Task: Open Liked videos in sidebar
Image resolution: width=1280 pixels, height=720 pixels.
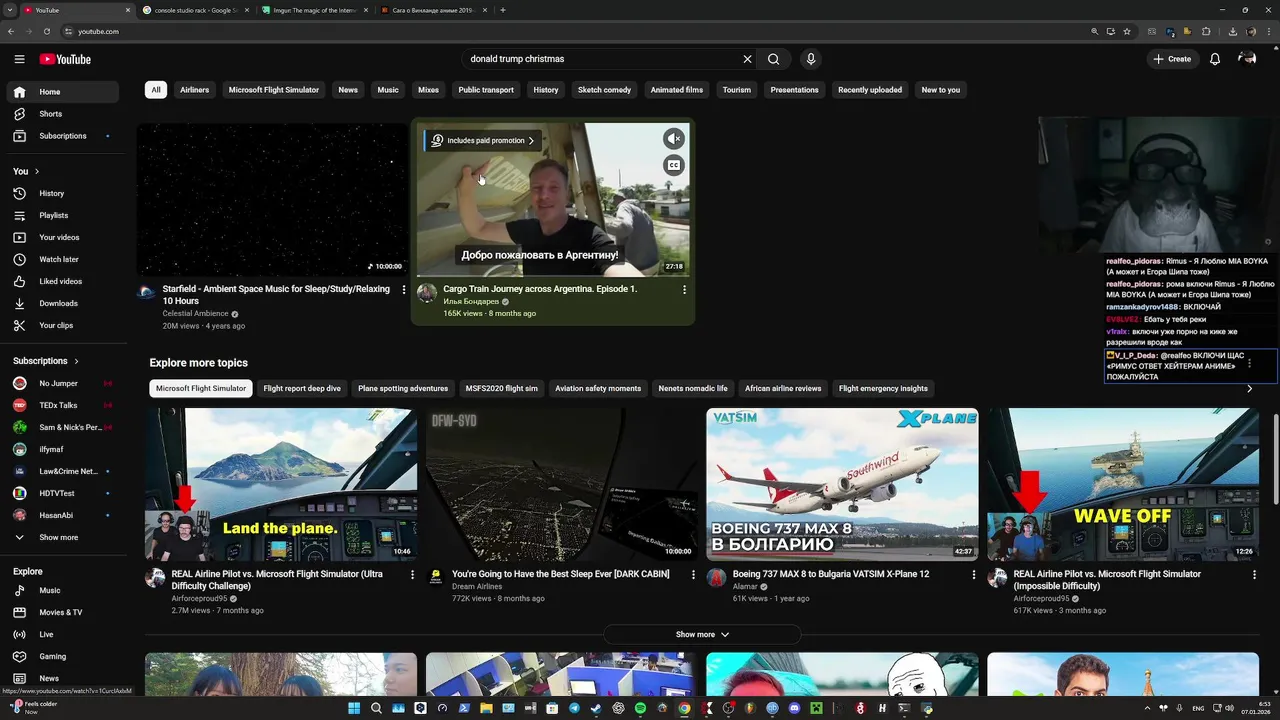Action: [x=62, y=282]
